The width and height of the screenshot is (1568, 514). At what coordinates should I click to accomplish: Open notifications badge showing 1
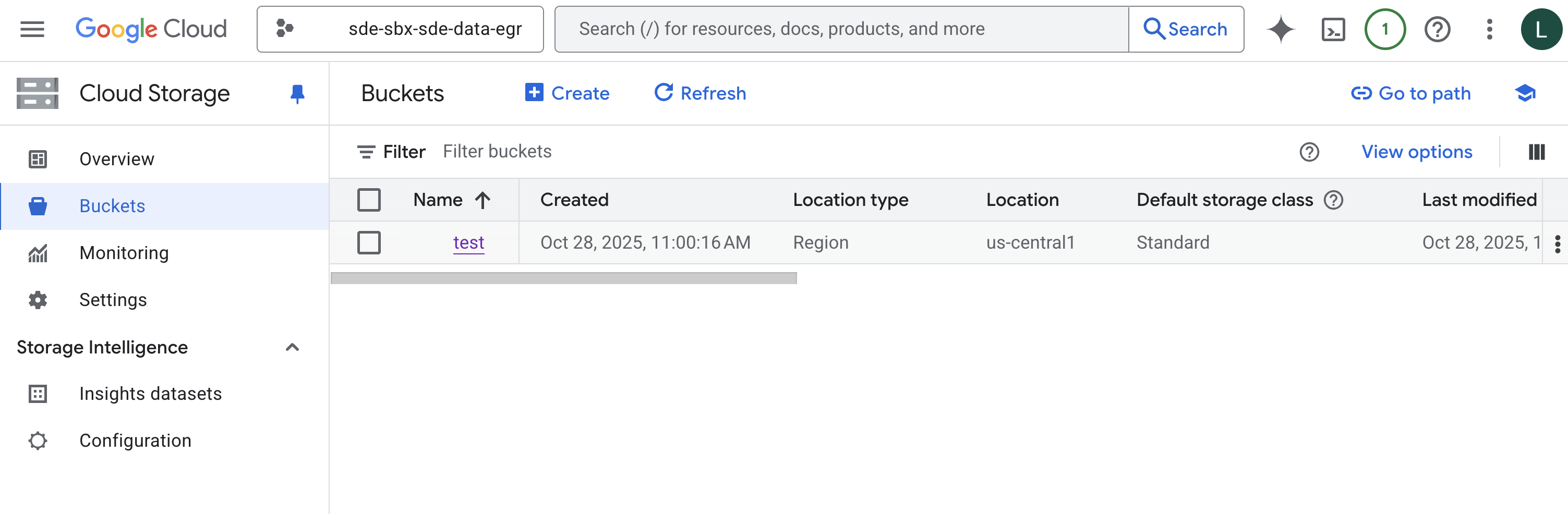1385,29
